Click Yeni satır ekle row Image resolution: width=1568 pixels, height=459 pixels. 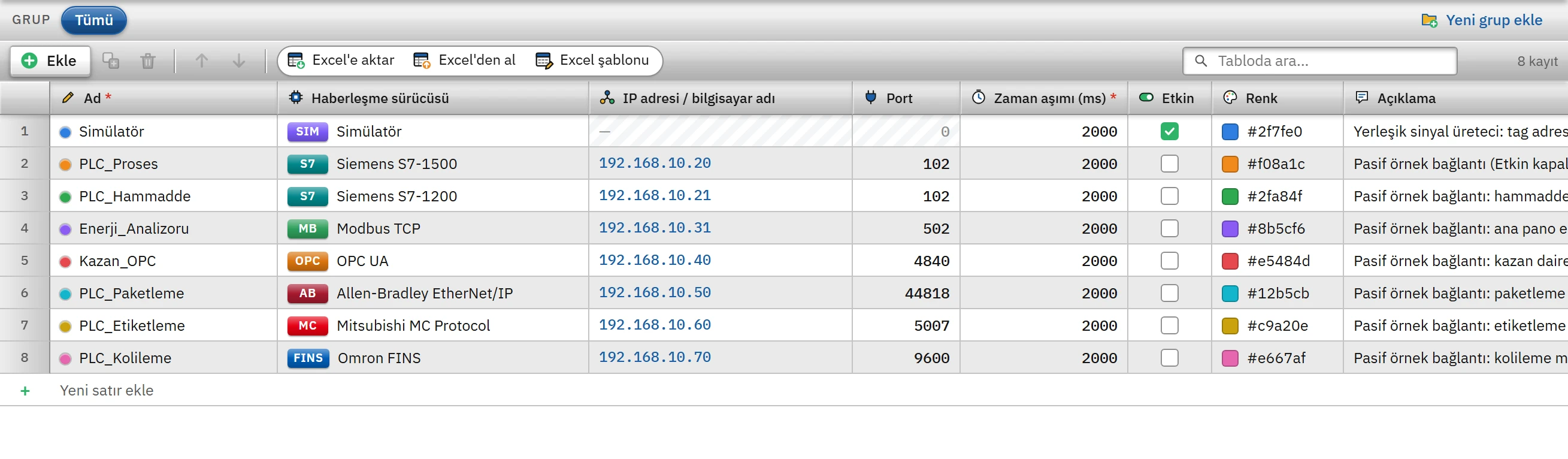pos(784,390)
